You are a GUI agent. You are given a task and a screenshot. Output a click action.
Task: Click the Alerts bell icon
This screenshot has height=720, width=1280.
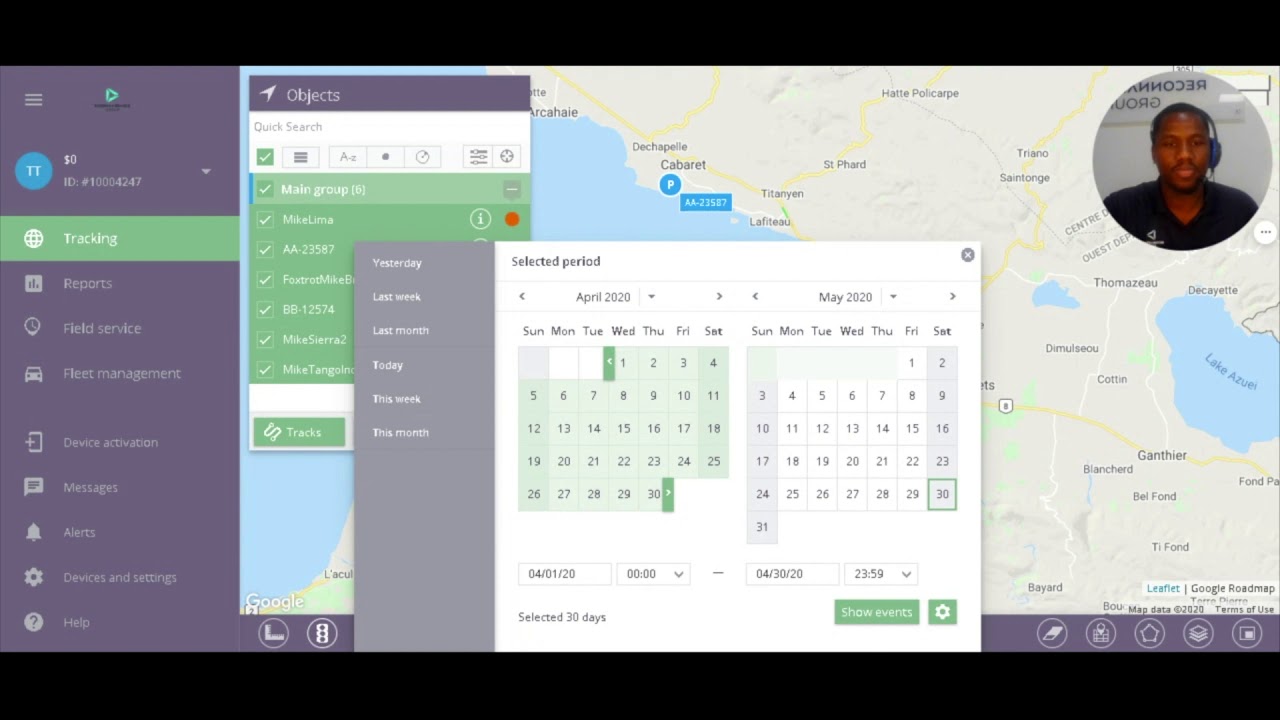click(x=33, y=532)
